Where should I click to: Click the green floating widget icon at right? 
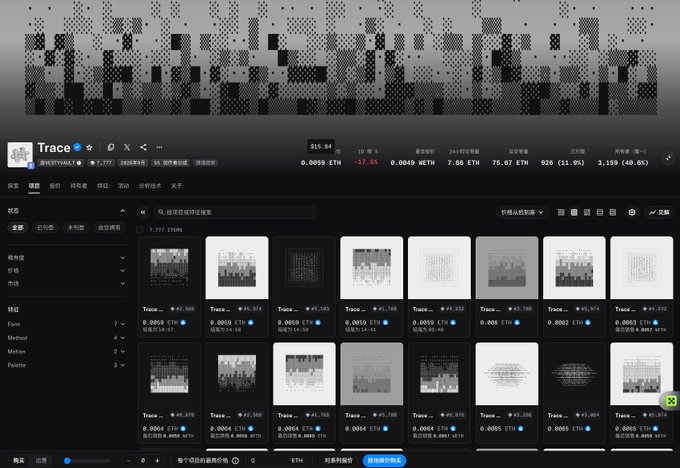point(671,401)
